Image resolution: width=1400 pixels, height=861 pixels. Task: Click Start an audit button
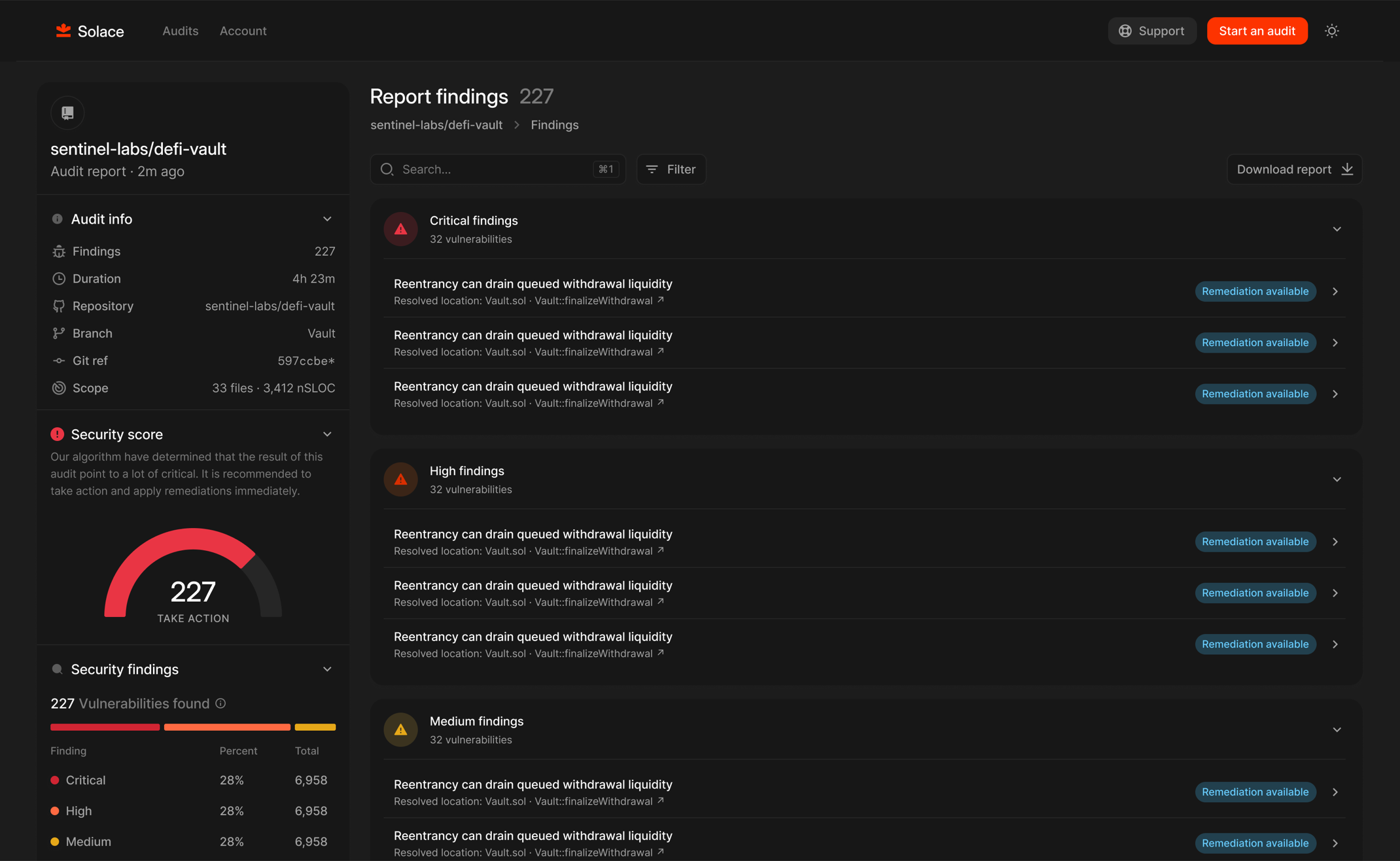(x=1257, y=31)
